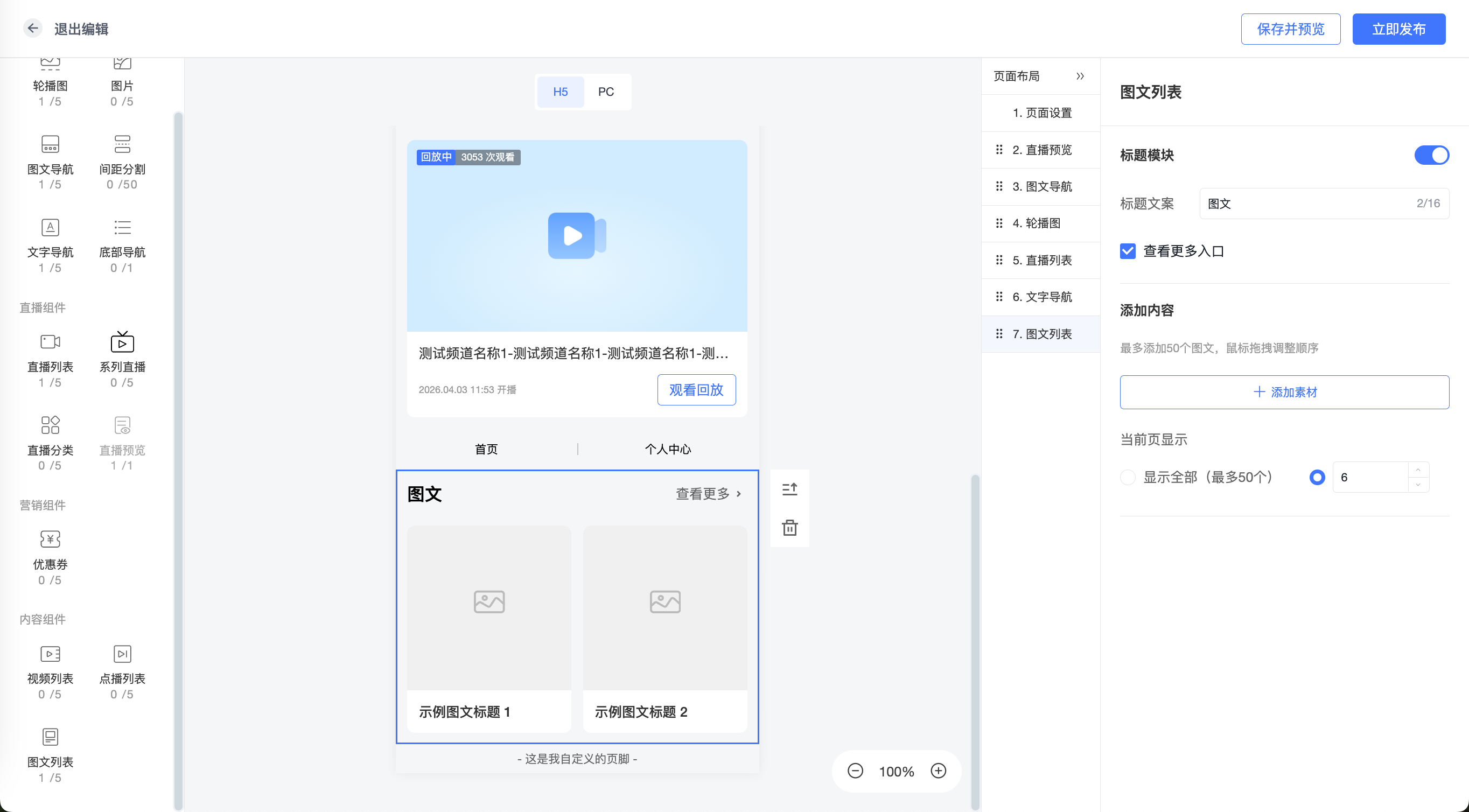Click the 首页 navigation item
This screenshot has width=1469, height=812.
click(x=486, y=449)
